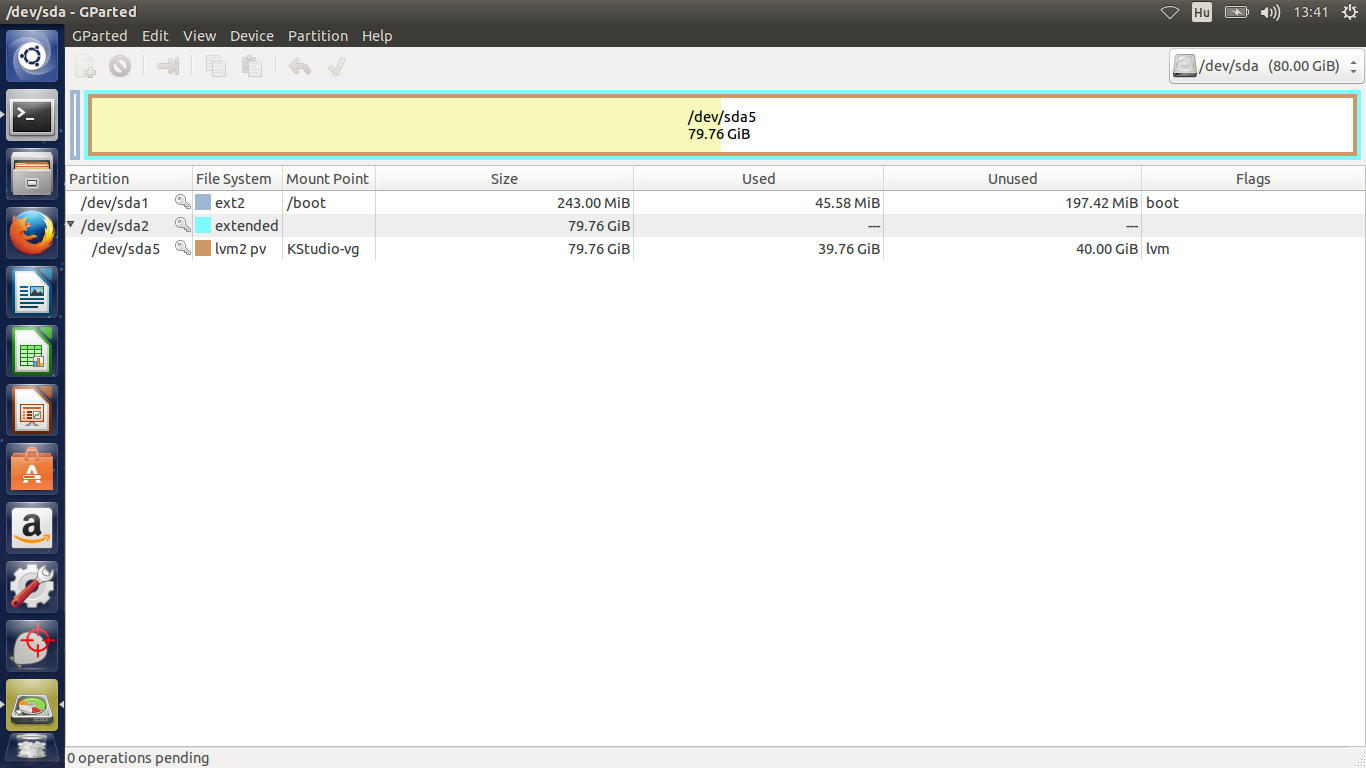Launch Firefox from the dock
The height and width of the screenshot is (768, 1366).
33,234
